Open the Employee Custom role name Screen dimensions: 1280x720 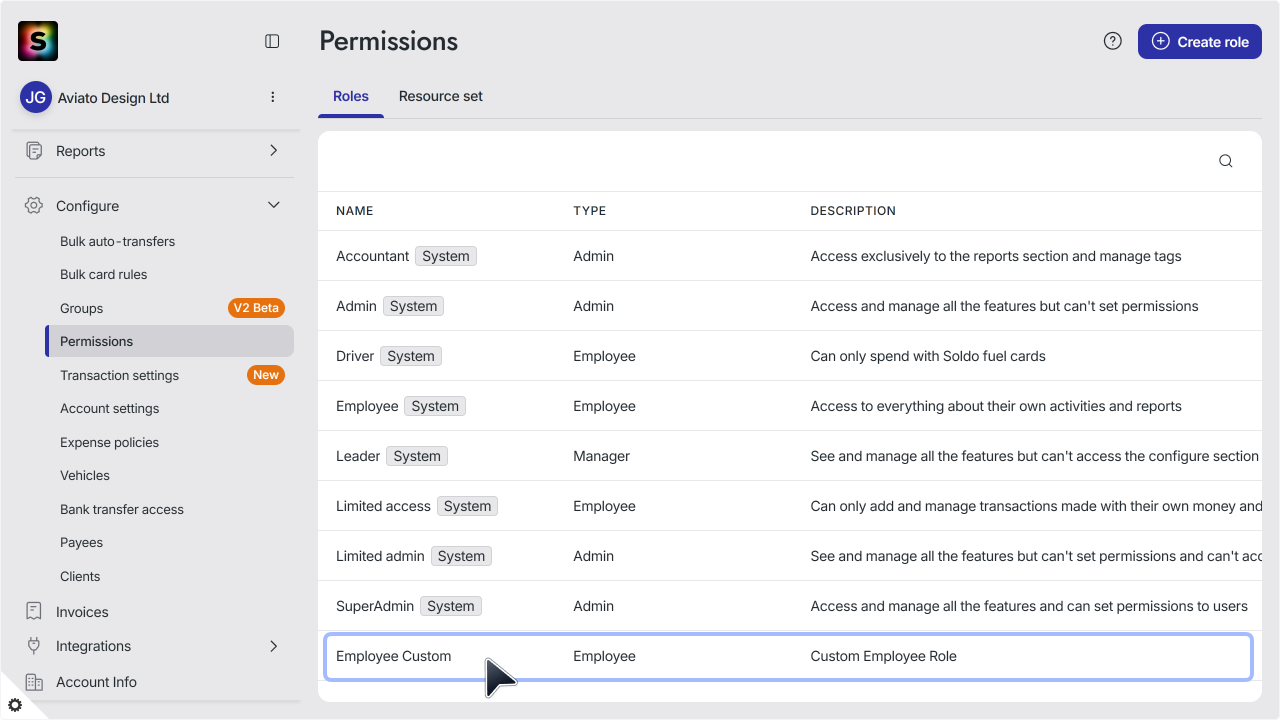tap(394, 656)
